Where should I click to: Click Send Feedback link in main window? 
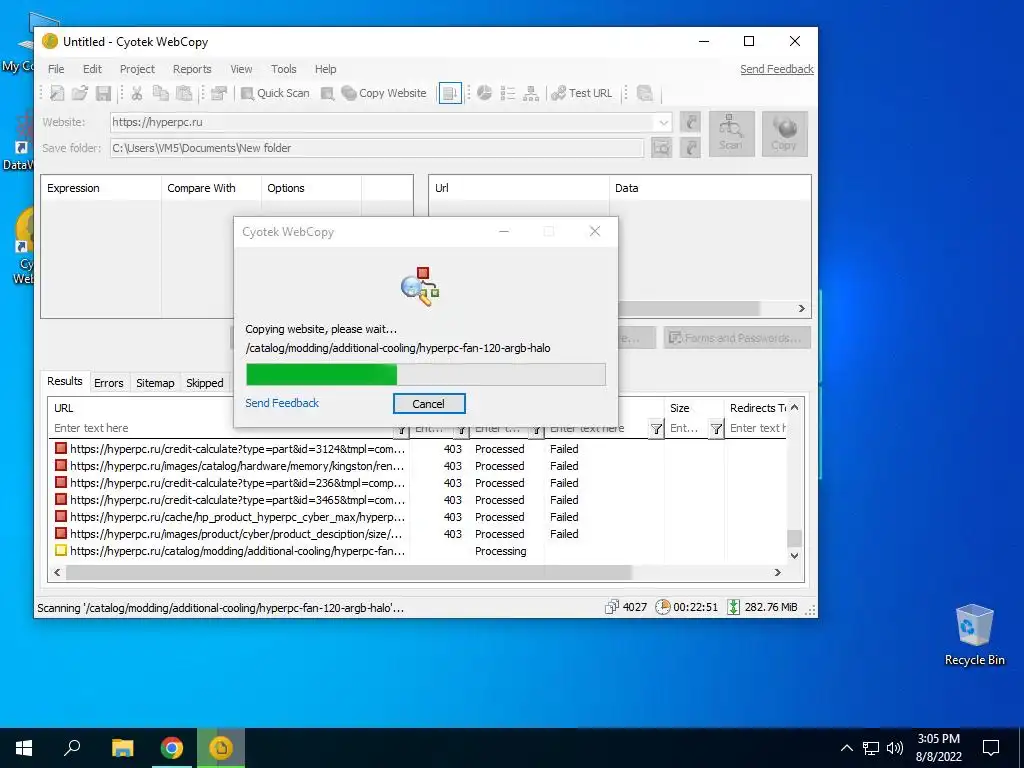776,69
